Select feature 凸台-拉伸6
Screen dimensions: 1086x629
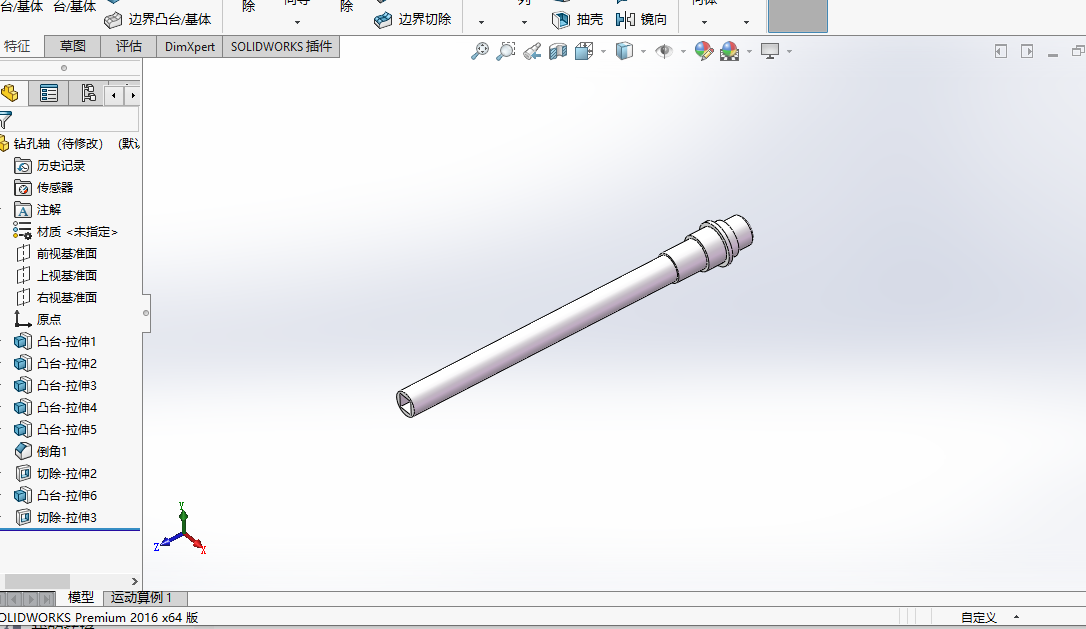point(55,495)
